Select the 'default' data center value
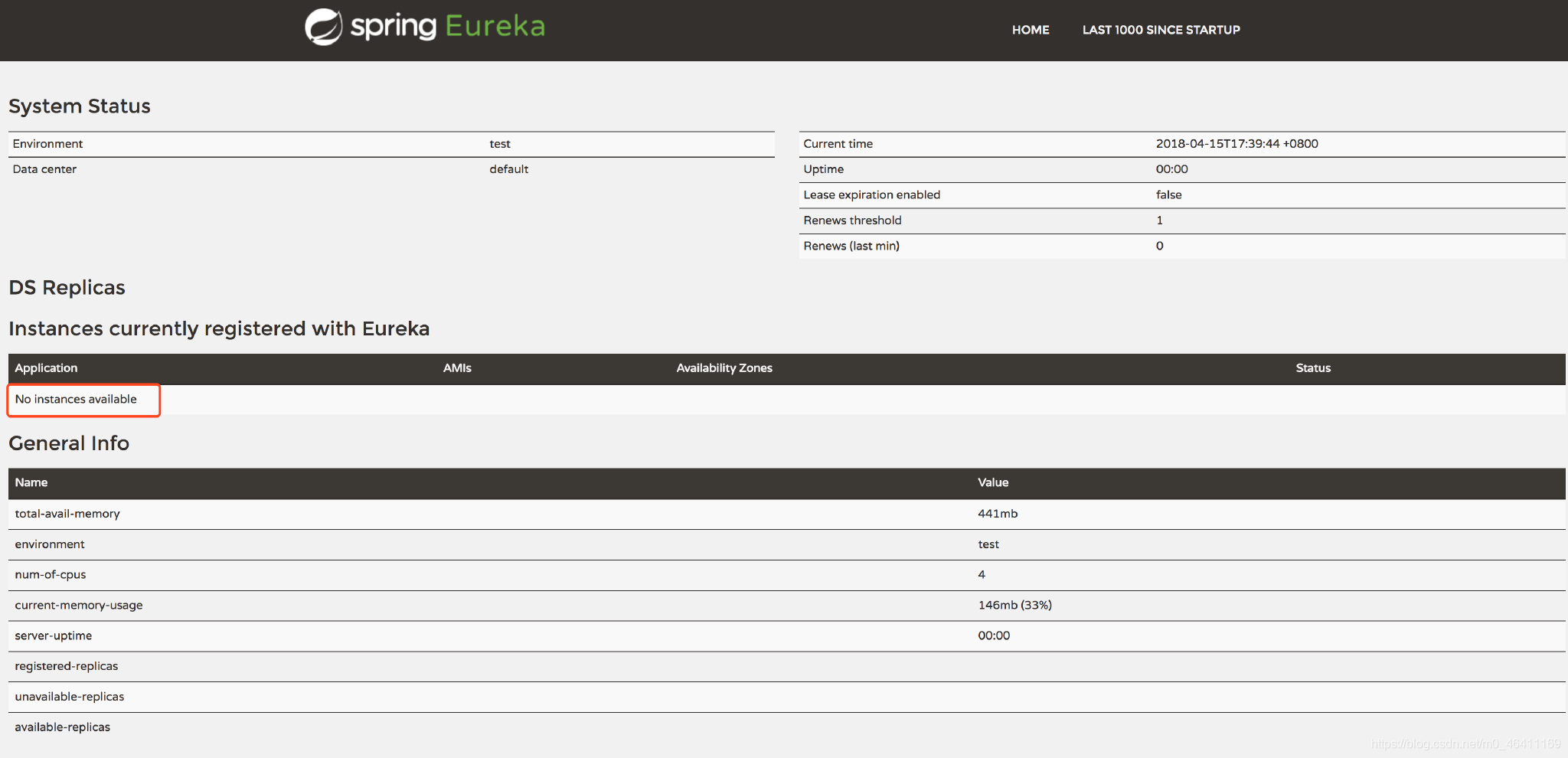The width and height of the screenshot is (1568, 758). [x=509, y=169]
